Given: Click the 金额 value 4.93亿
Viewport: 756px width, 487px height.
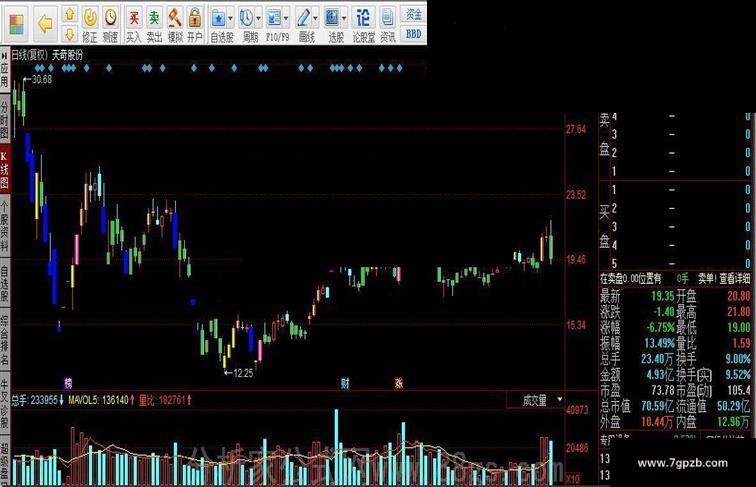Looking at the screenshot, I should click(x=660, y=375).
